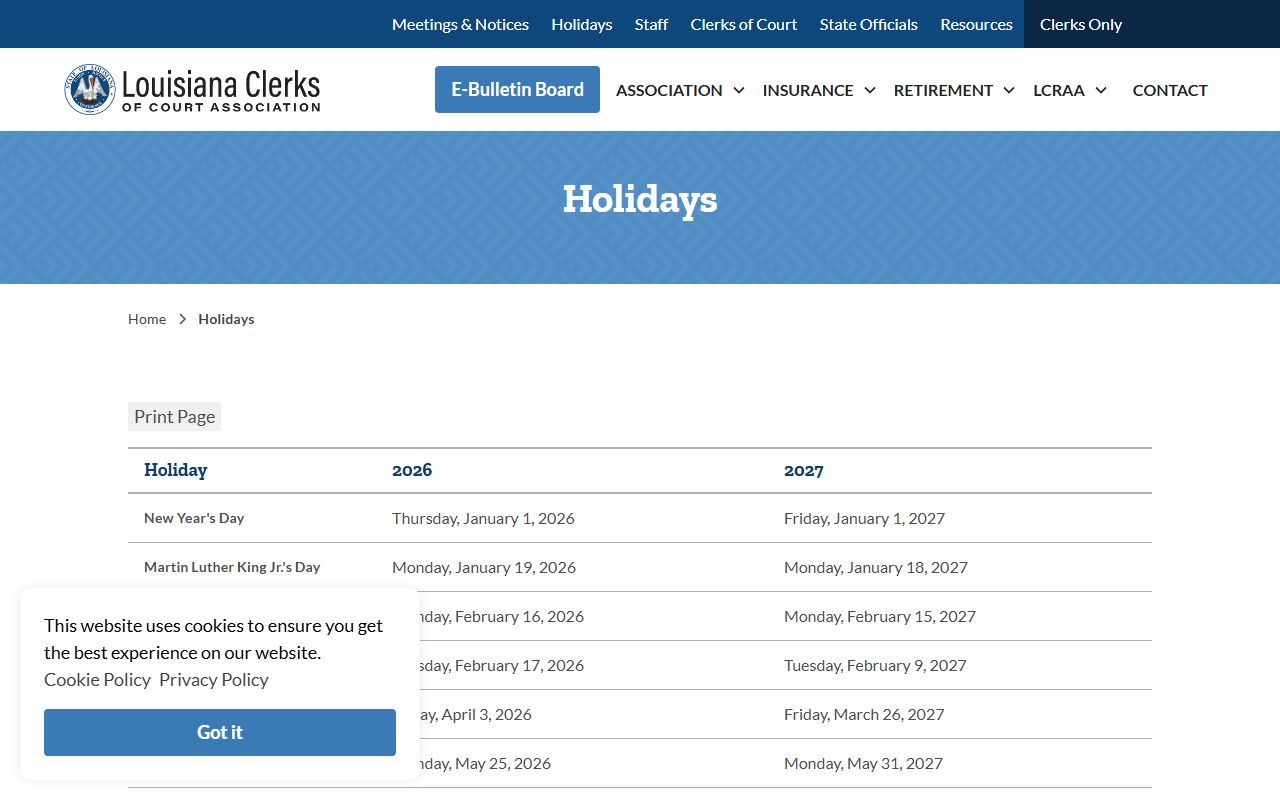Select Thursday, January 1, 2026 cell
The image size is (1280, 800).
483,518
